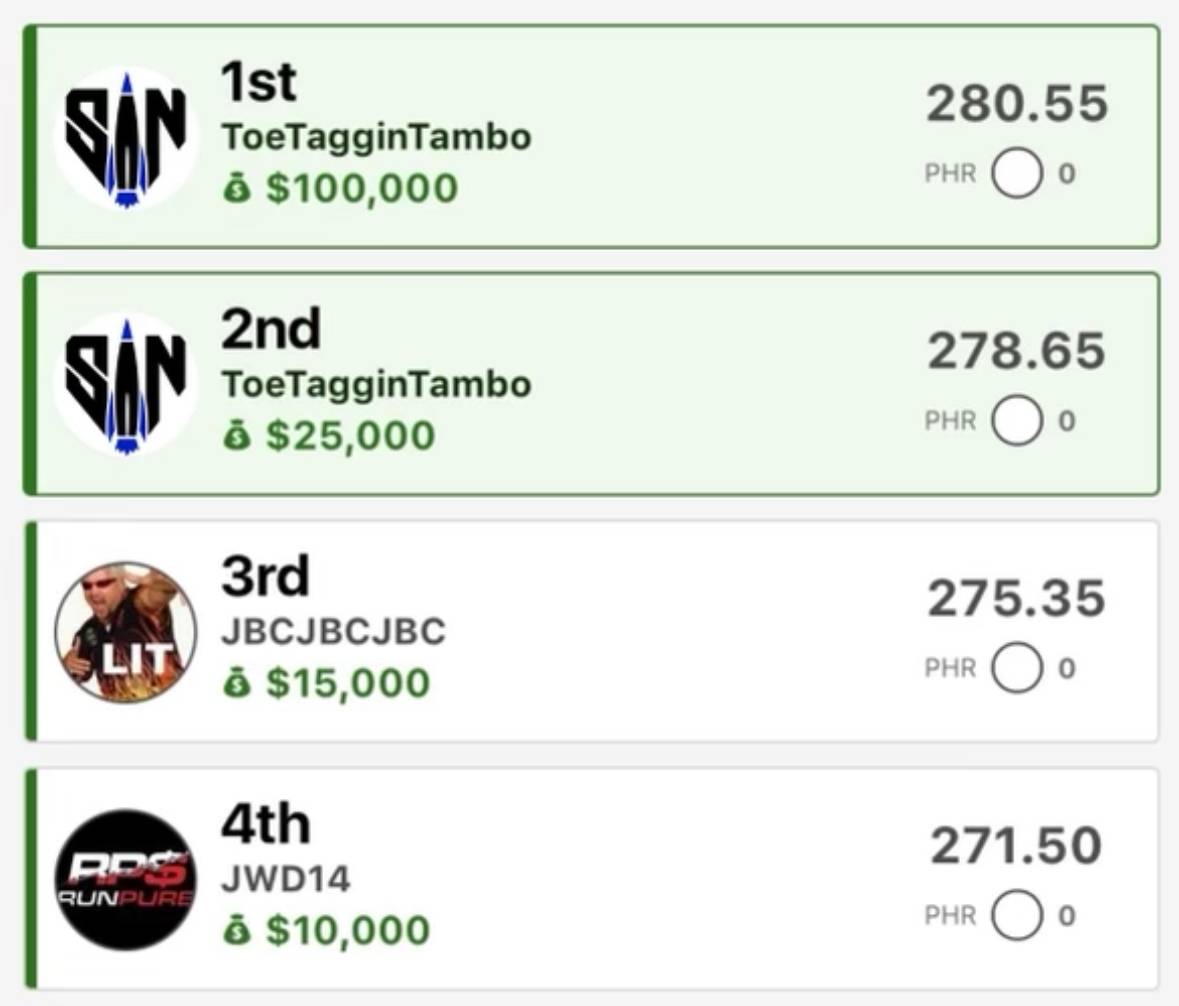Viewport: 1179px width, 1006px height.
Task: Click the 4th place rank heading
Action: click(265, 825)
